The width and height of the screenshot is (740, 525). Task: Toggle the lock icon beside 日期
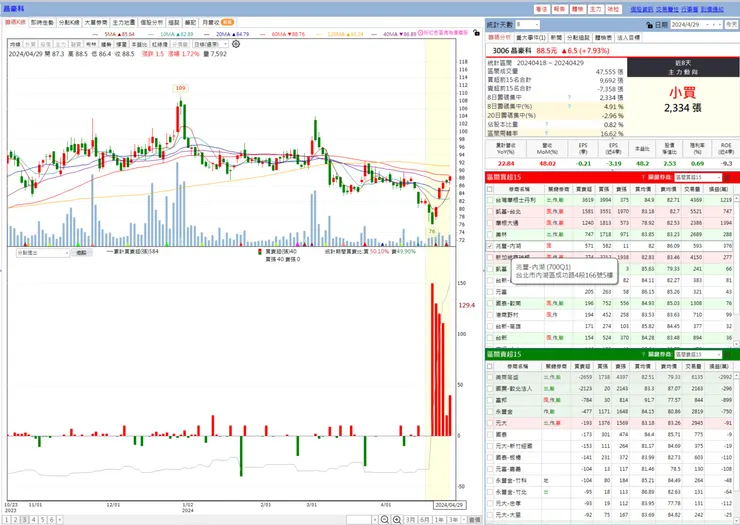649,25
